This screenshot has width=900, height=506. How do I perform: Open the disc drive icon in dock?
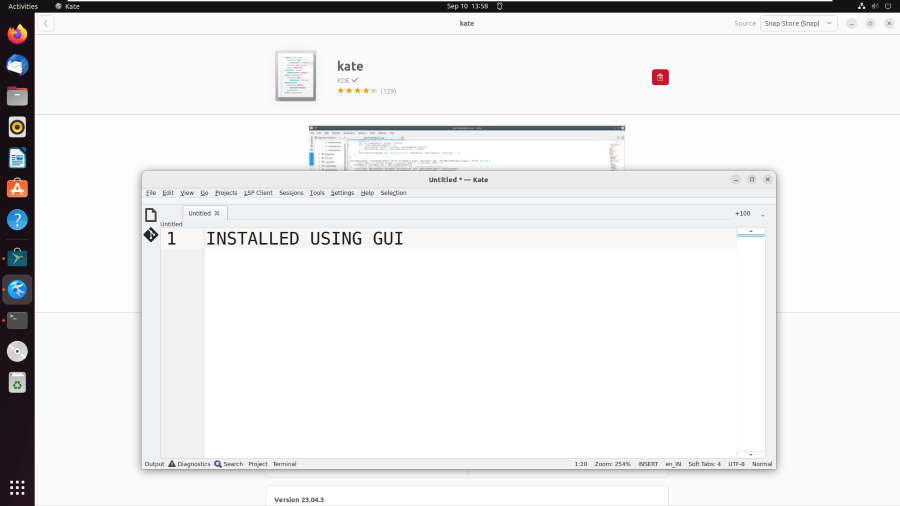click(17, 351)
